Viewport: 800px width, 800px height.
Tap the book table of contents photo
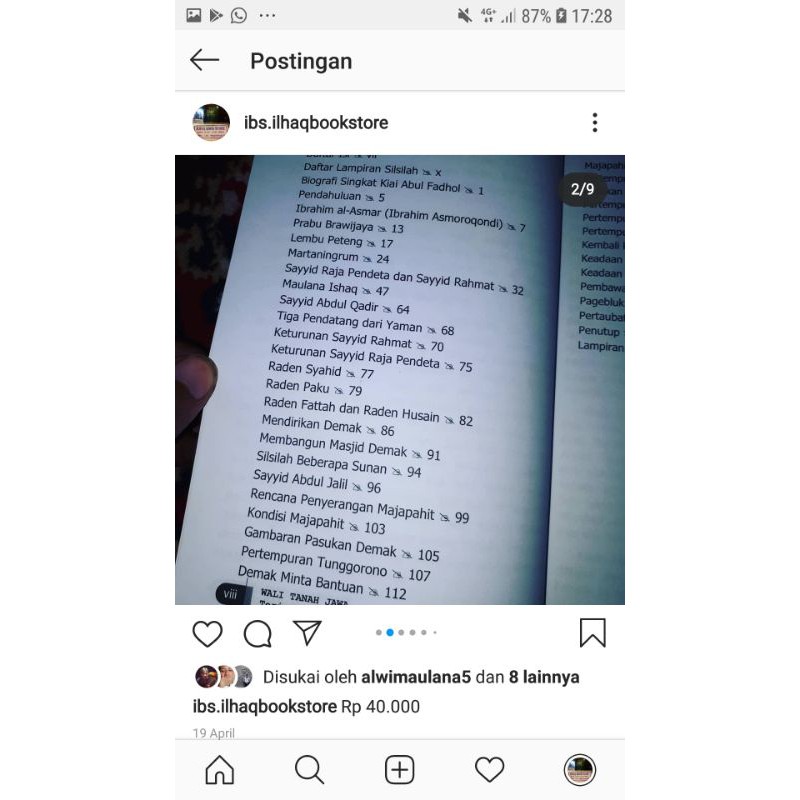coord(399,380)
